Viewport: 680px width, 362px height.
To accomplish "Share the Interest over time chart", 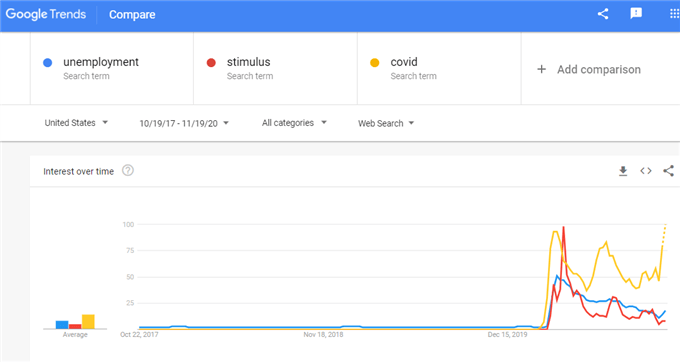I will point(668,171).
